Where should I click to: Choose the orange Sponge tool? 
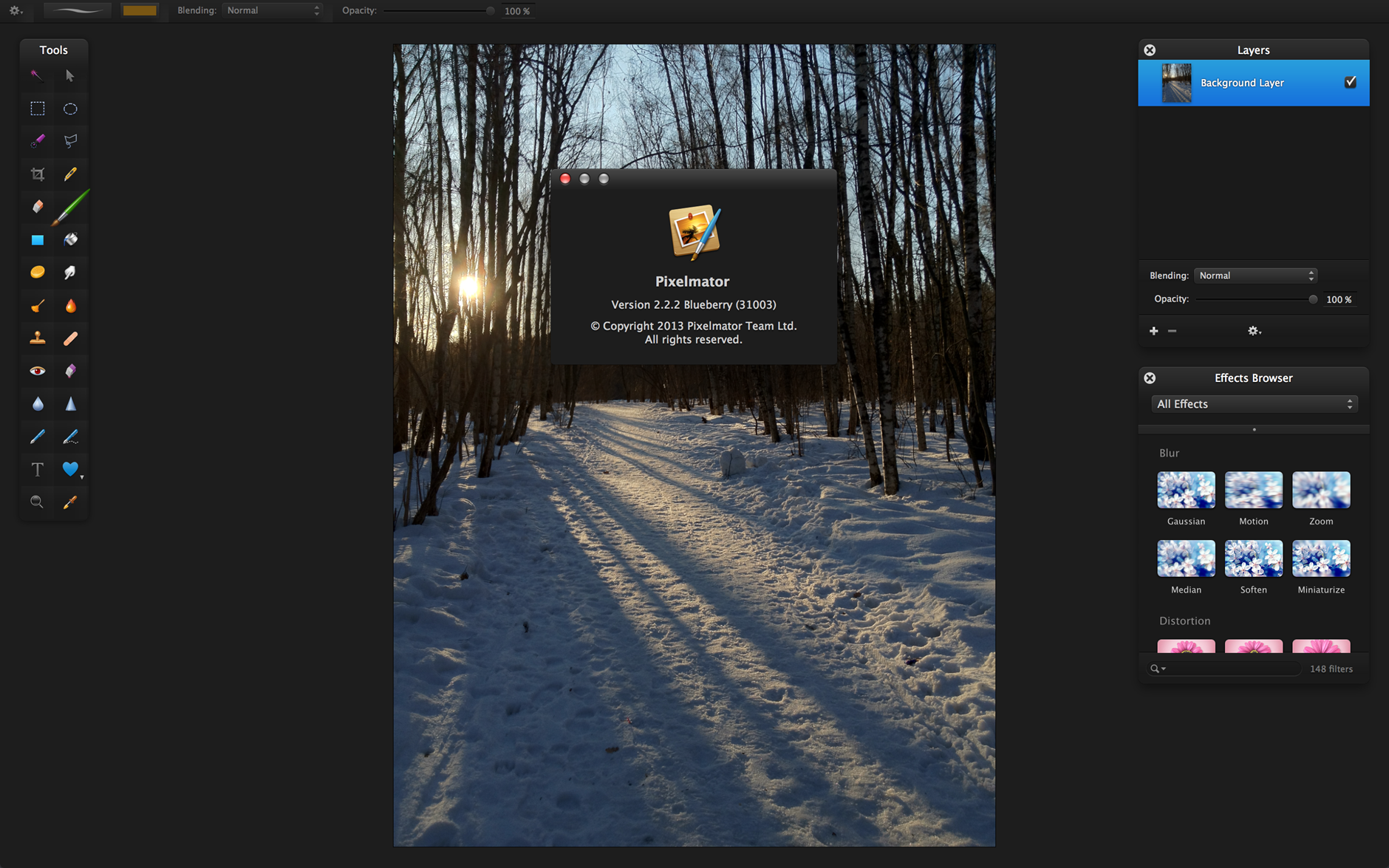coord(37,273)
